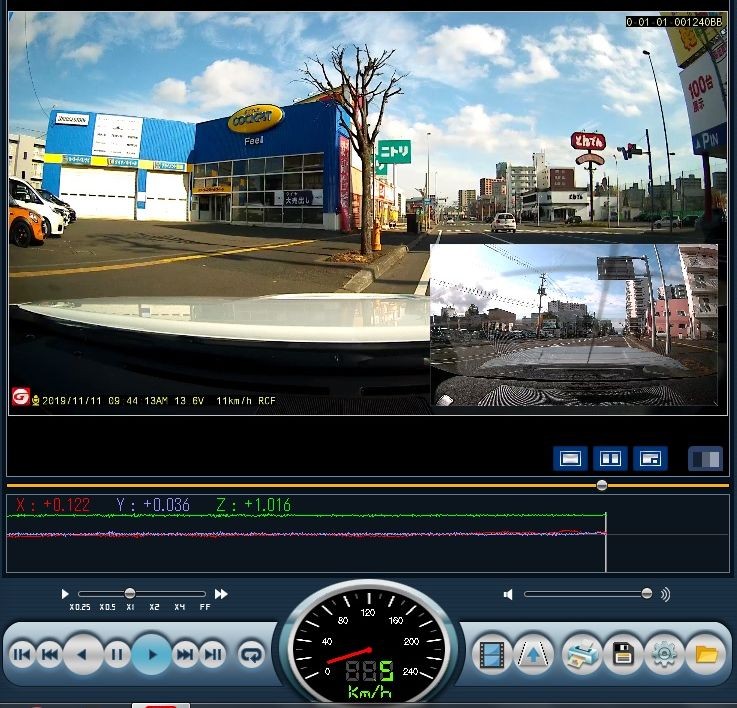Viewport: 737px width, 708px height.
Task: Set playback speed to X2
Action: point(154,607)
